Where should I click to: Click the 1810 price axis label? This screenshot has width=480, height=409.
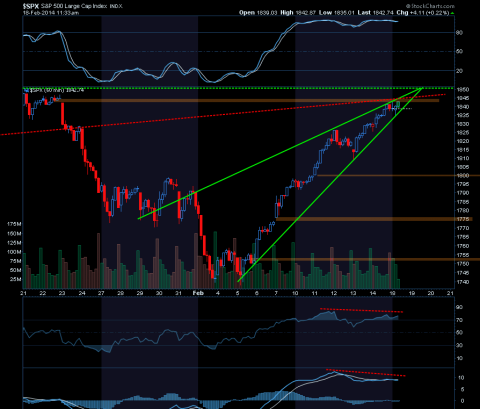click(463, 158)
